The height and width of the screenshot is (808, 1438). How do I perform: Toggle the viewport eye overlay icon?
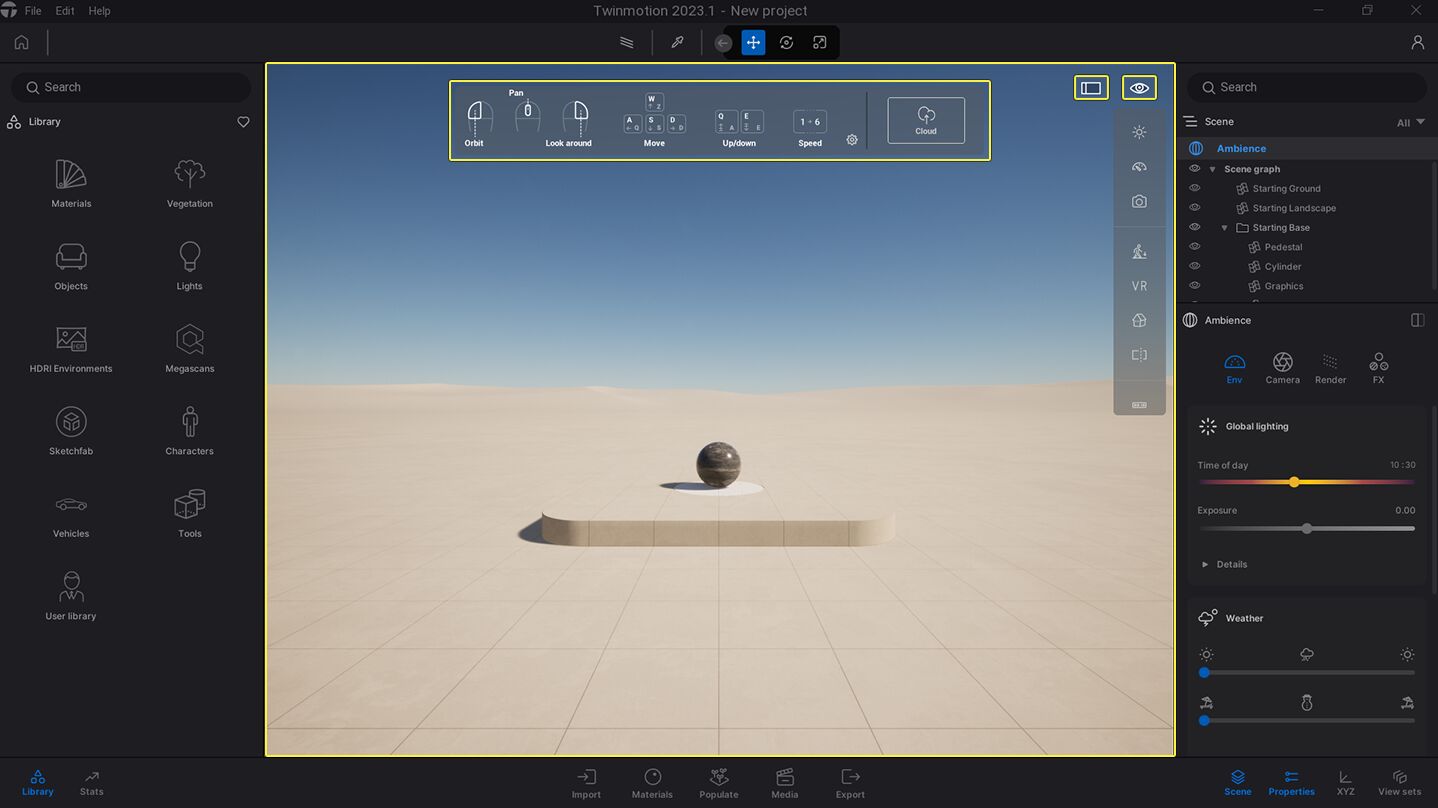pyautogui.click(x=1139, y=87)
